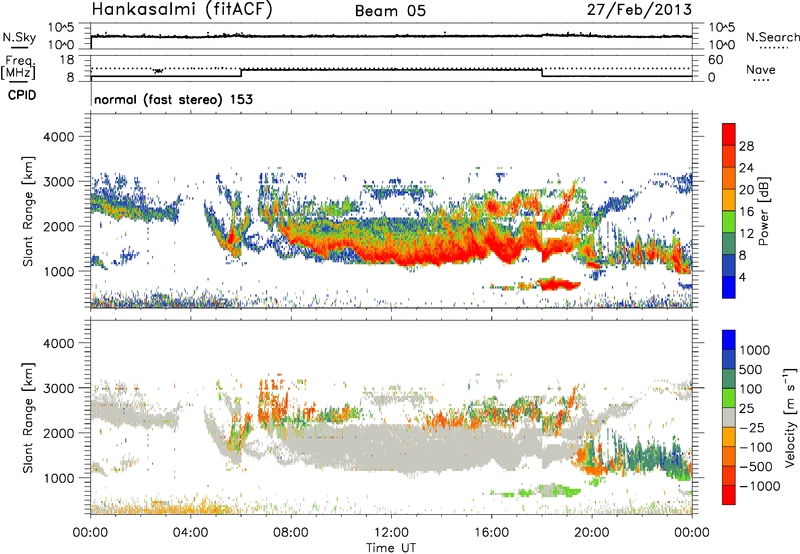Click the Time UT axis label
800x554 pixels.
tap(391, 547)
